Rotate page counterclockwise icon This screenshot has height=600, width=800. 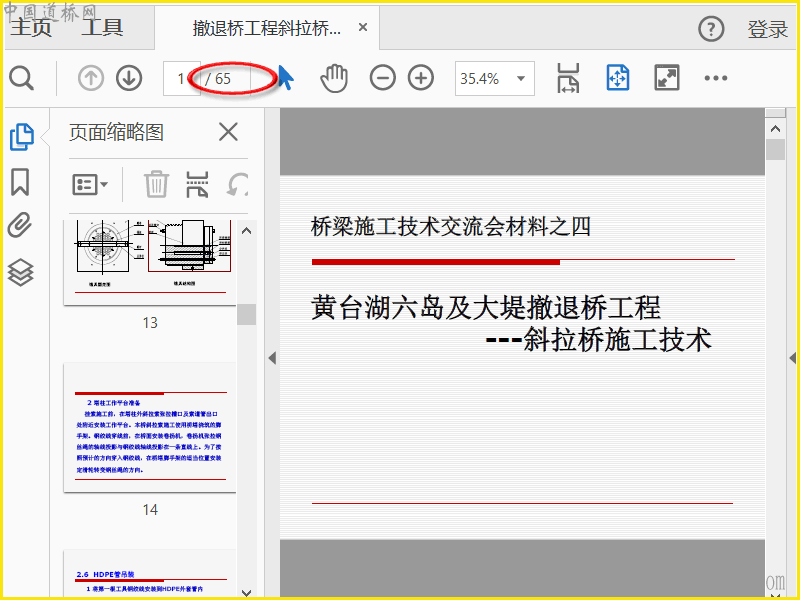[238, 184]
